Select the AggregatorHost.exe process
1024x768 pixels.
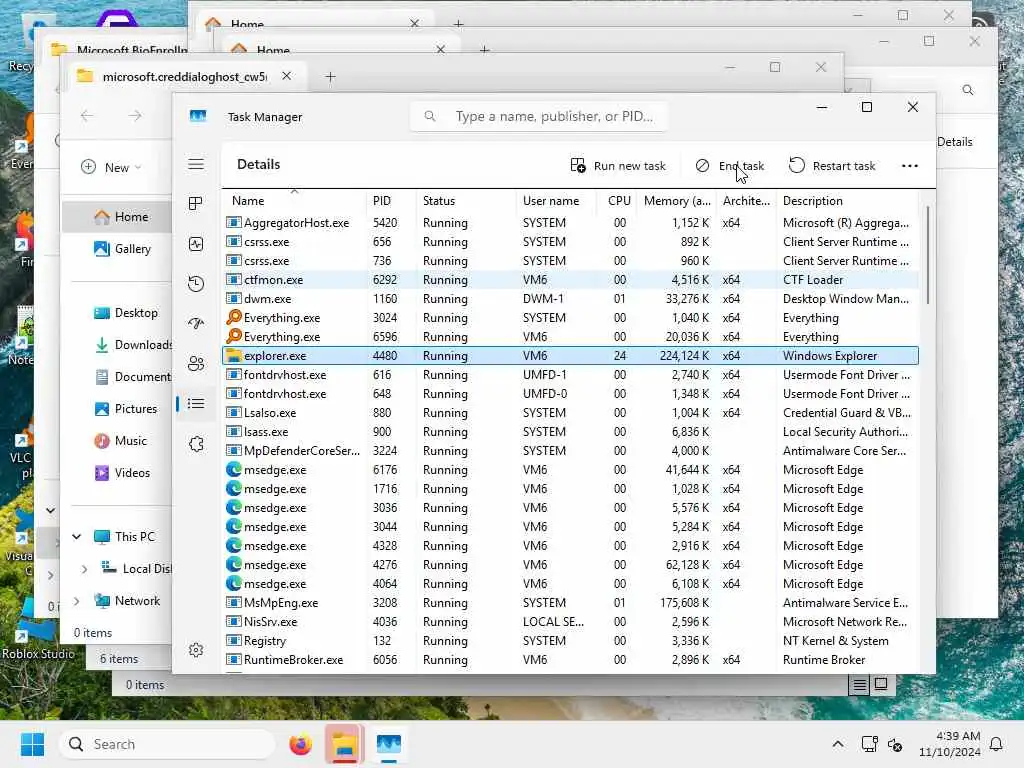click(570, 223)
